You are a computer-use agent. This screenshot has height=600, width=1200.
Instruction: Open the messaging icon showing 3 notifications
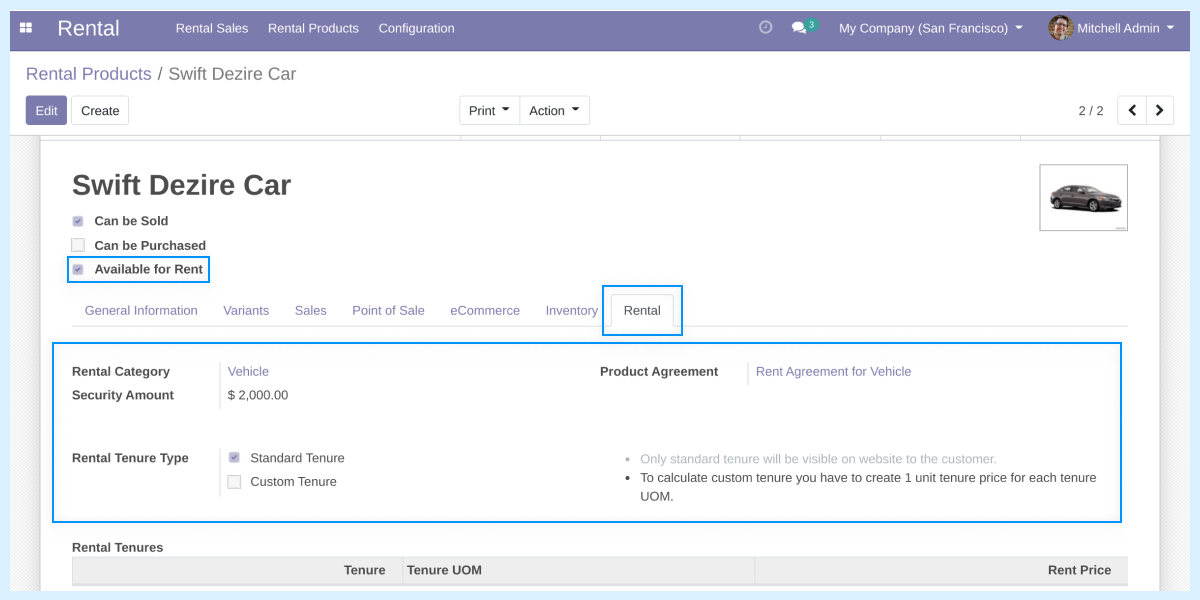(x=799, y=28)
